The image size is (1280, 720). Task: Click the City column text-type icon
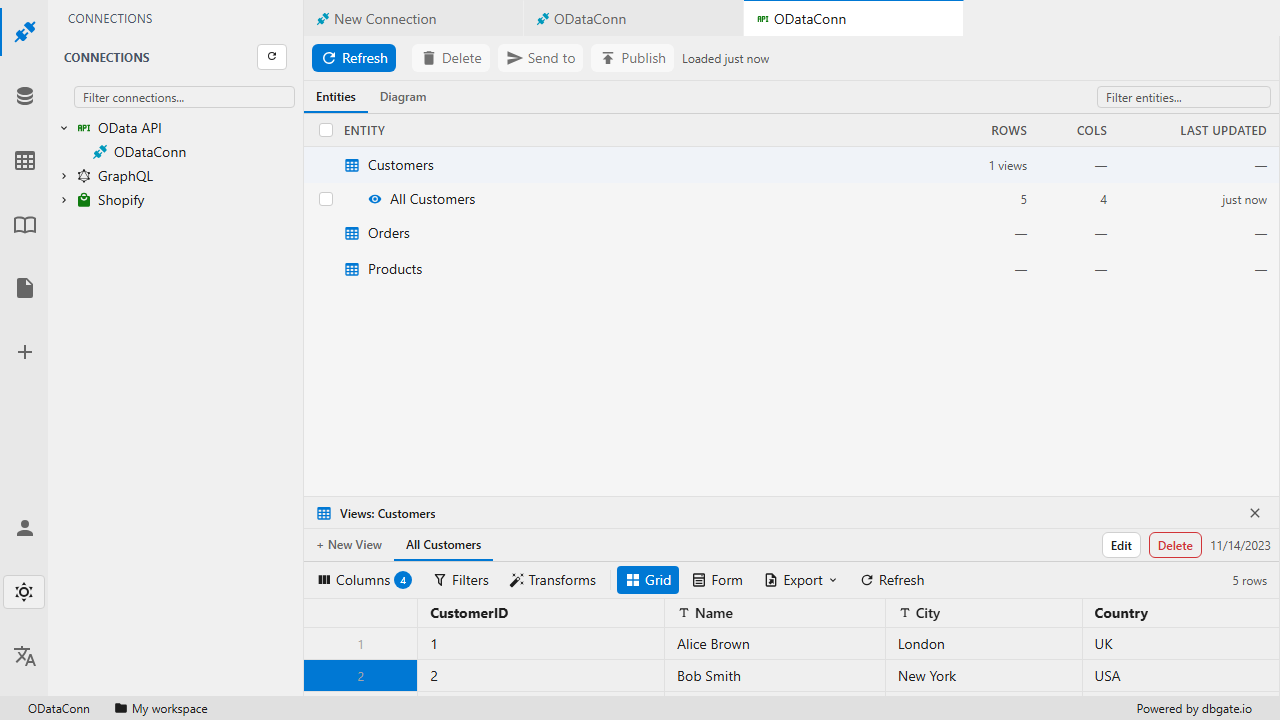click(905, 613)
